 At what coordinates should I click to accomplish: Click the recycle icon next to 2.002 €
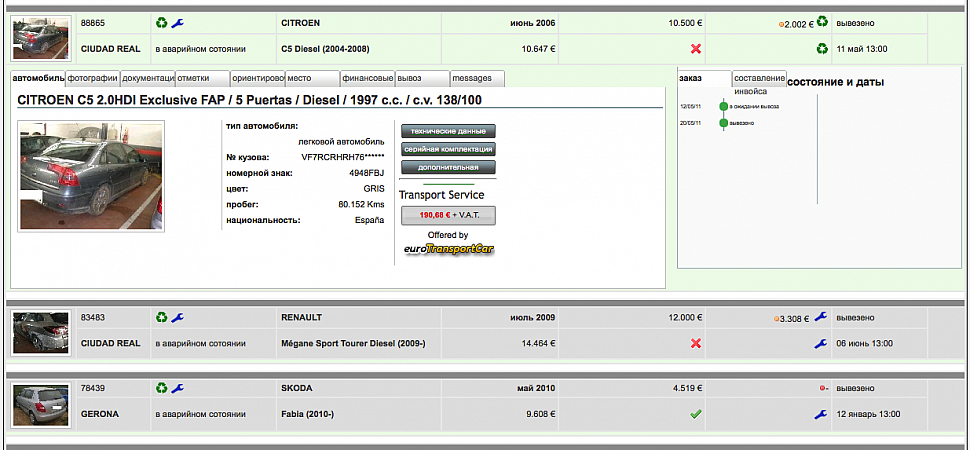[x=822, y=22]
